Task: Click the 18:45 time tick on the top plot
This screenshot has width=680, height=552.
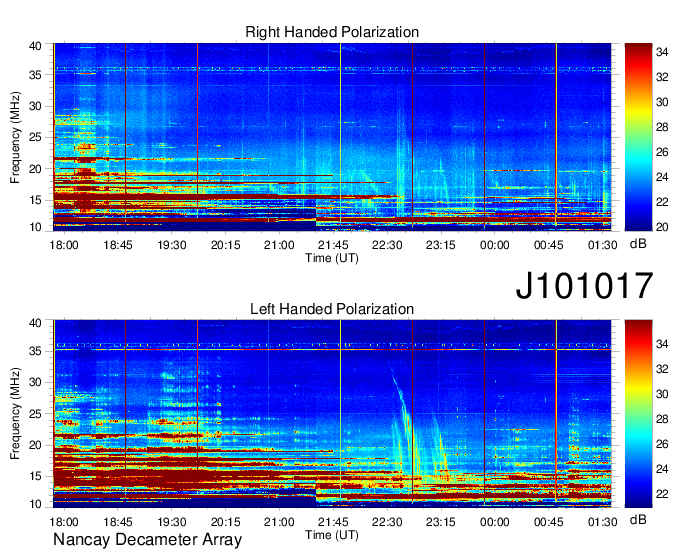Action: (118, 245)
